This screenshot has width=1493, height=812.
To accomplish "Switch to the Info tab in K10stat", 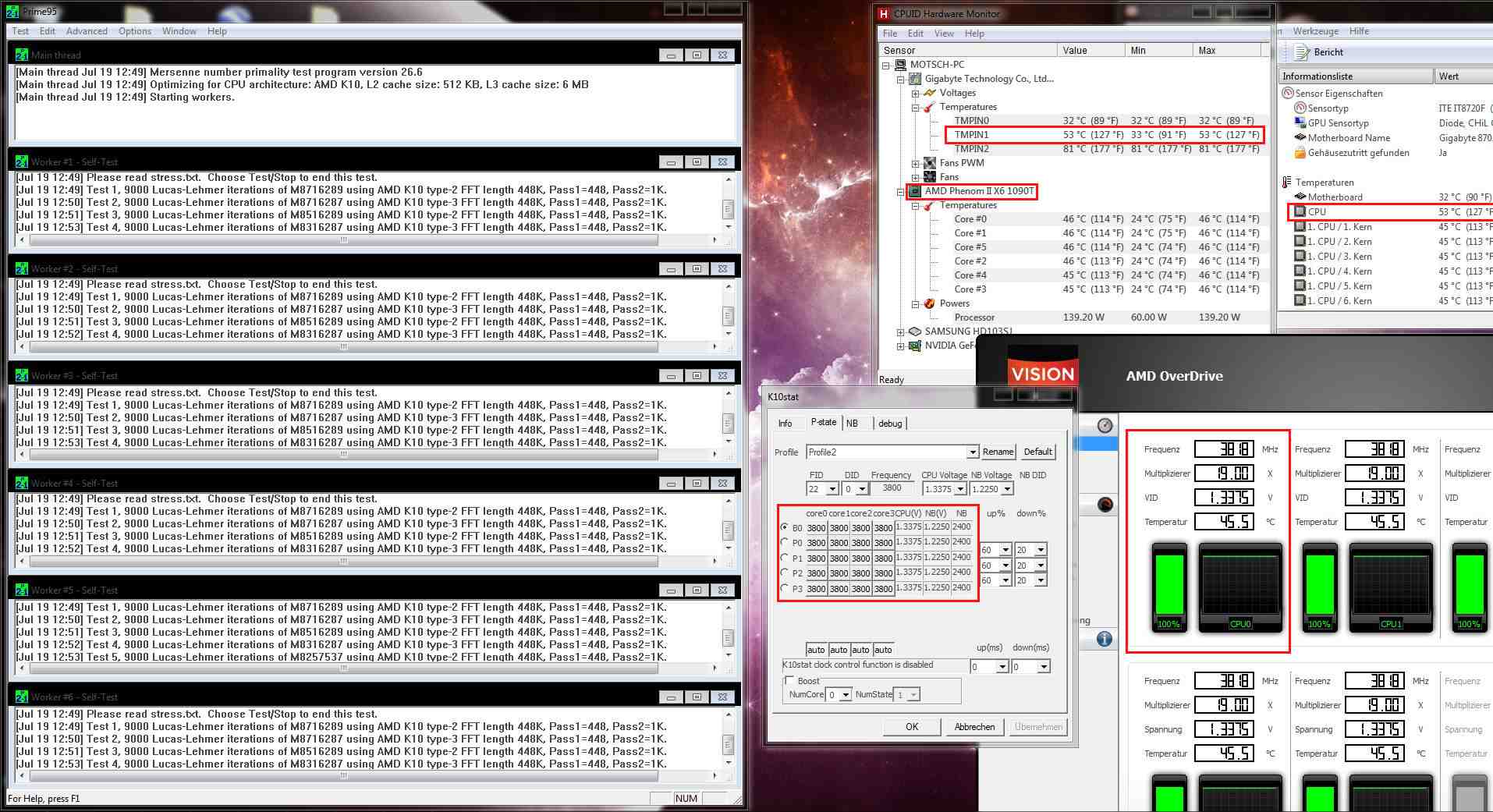I will 786,424.
